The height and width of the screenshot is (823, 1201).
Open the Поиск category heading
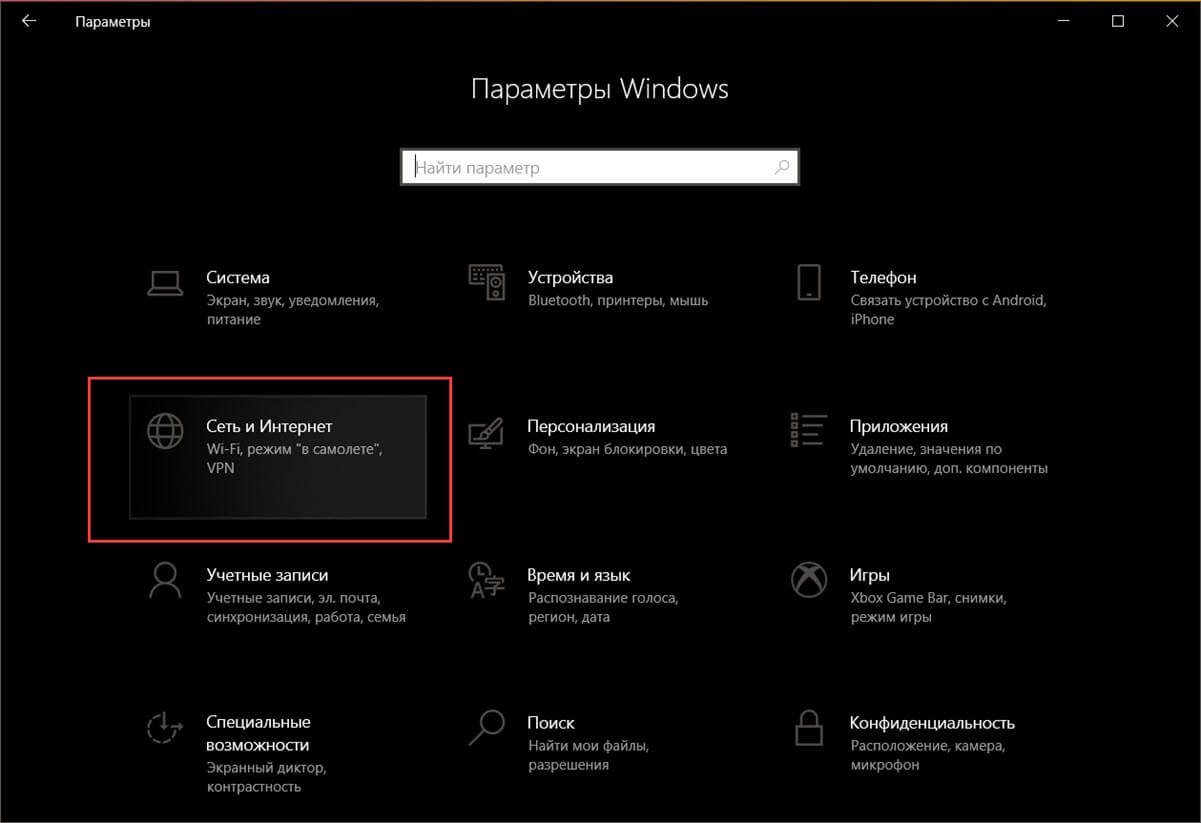[551, 722]
